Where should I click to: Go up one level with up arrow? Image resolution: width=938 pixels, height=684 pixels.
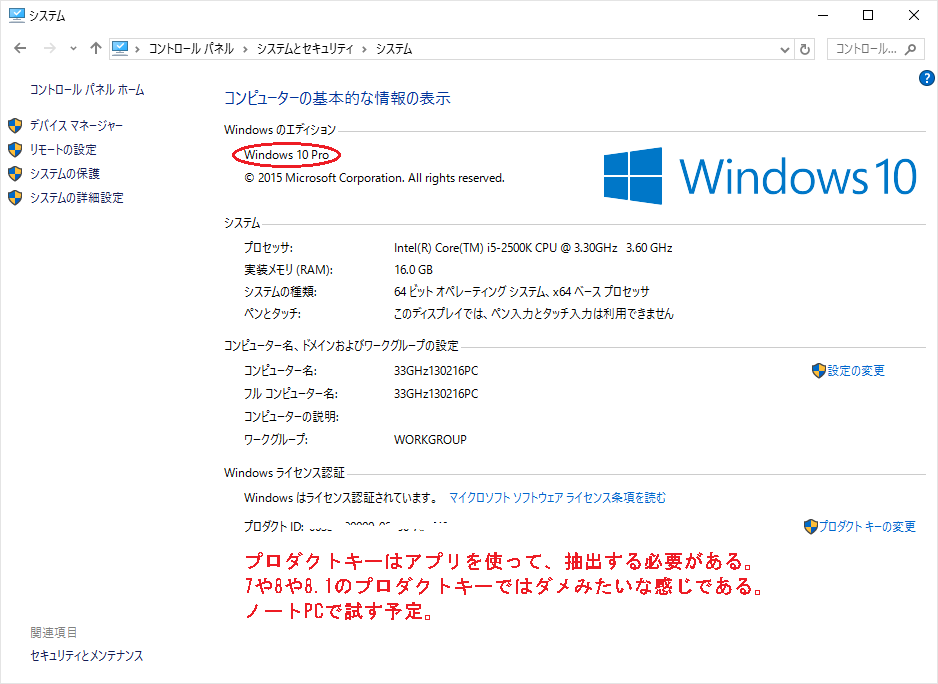[96, 48]
